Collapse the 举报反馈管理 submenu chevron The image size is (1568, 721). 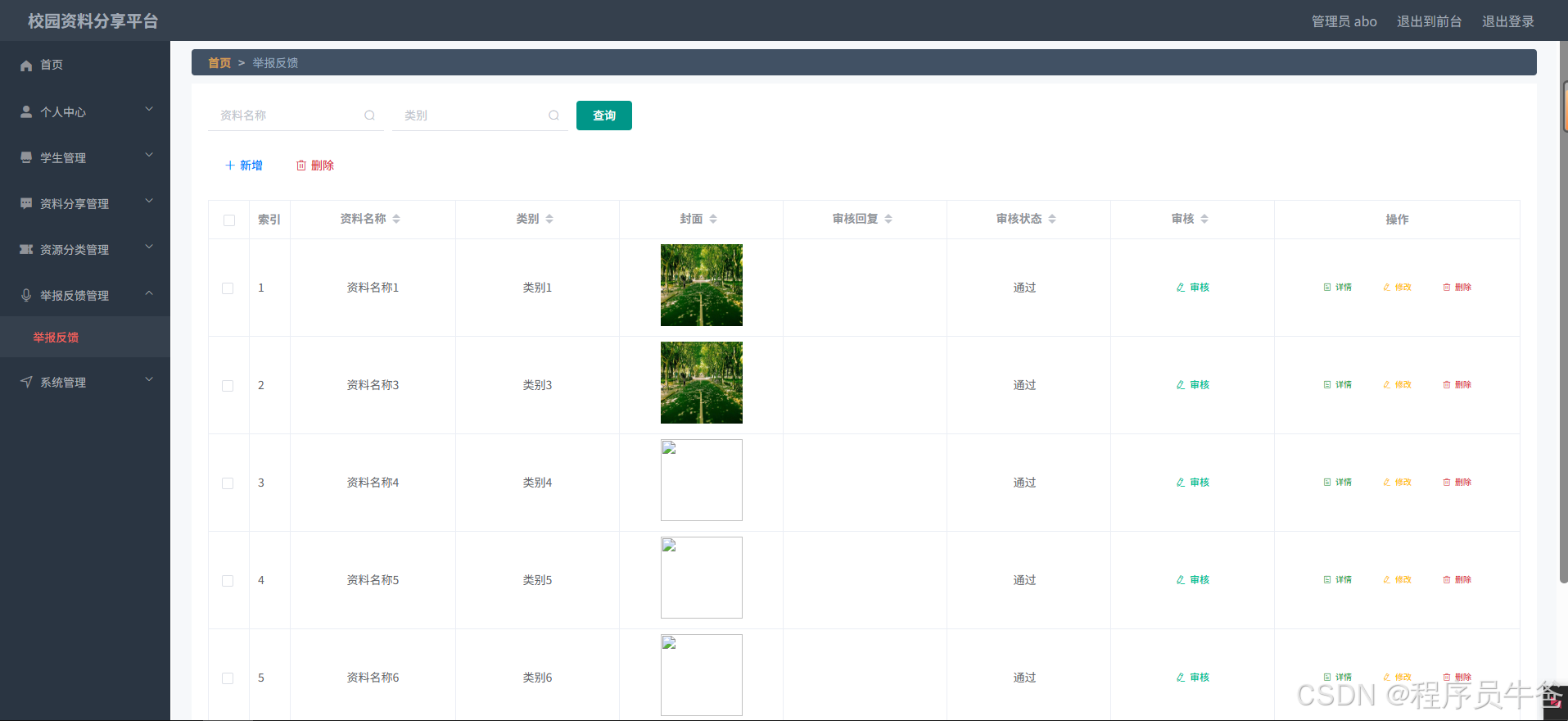click(x=149, y=292)
